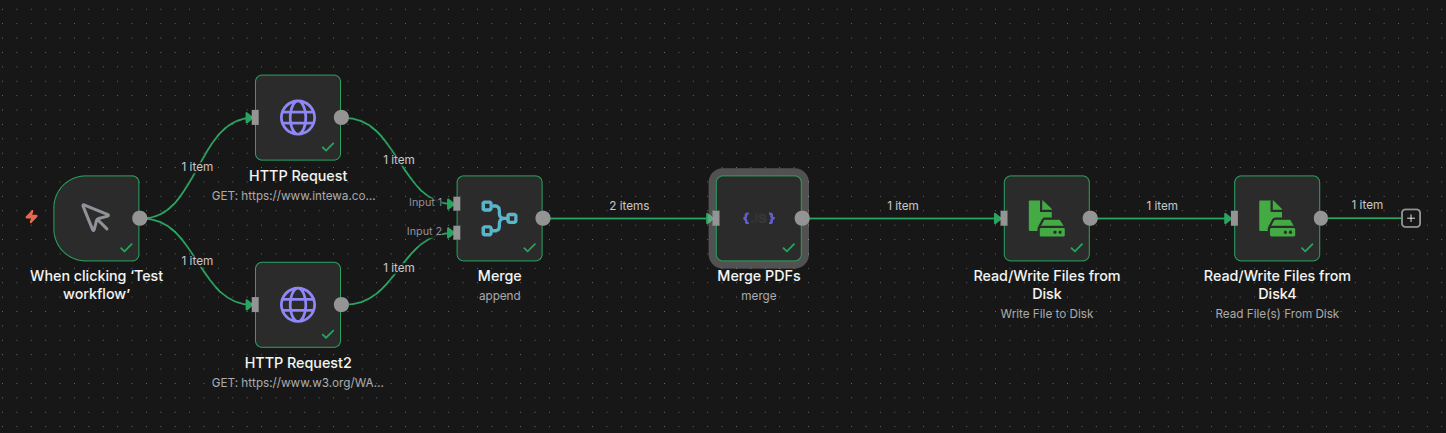The height and width of the screenshot is (433, 1446).
Task: Click the manual trigger cursor node icon
Action: tap(96, 218)
